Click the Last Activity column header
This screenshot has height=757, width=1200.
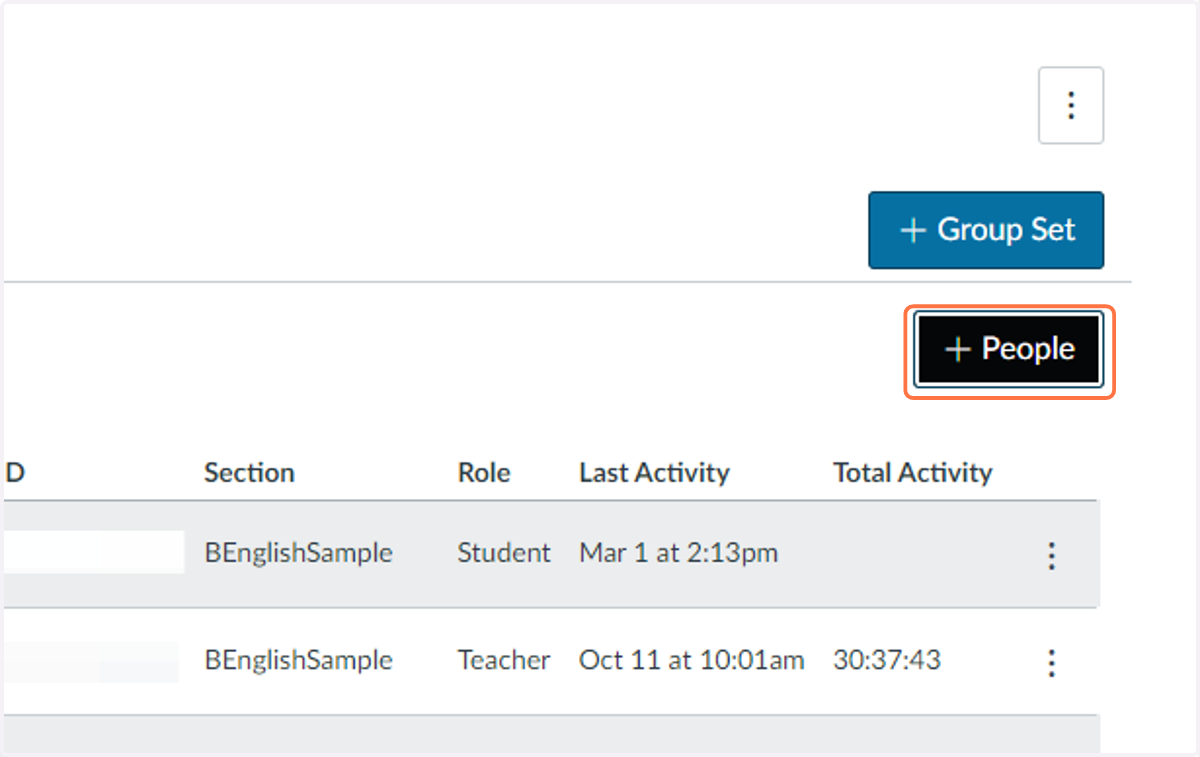point(654,473)
